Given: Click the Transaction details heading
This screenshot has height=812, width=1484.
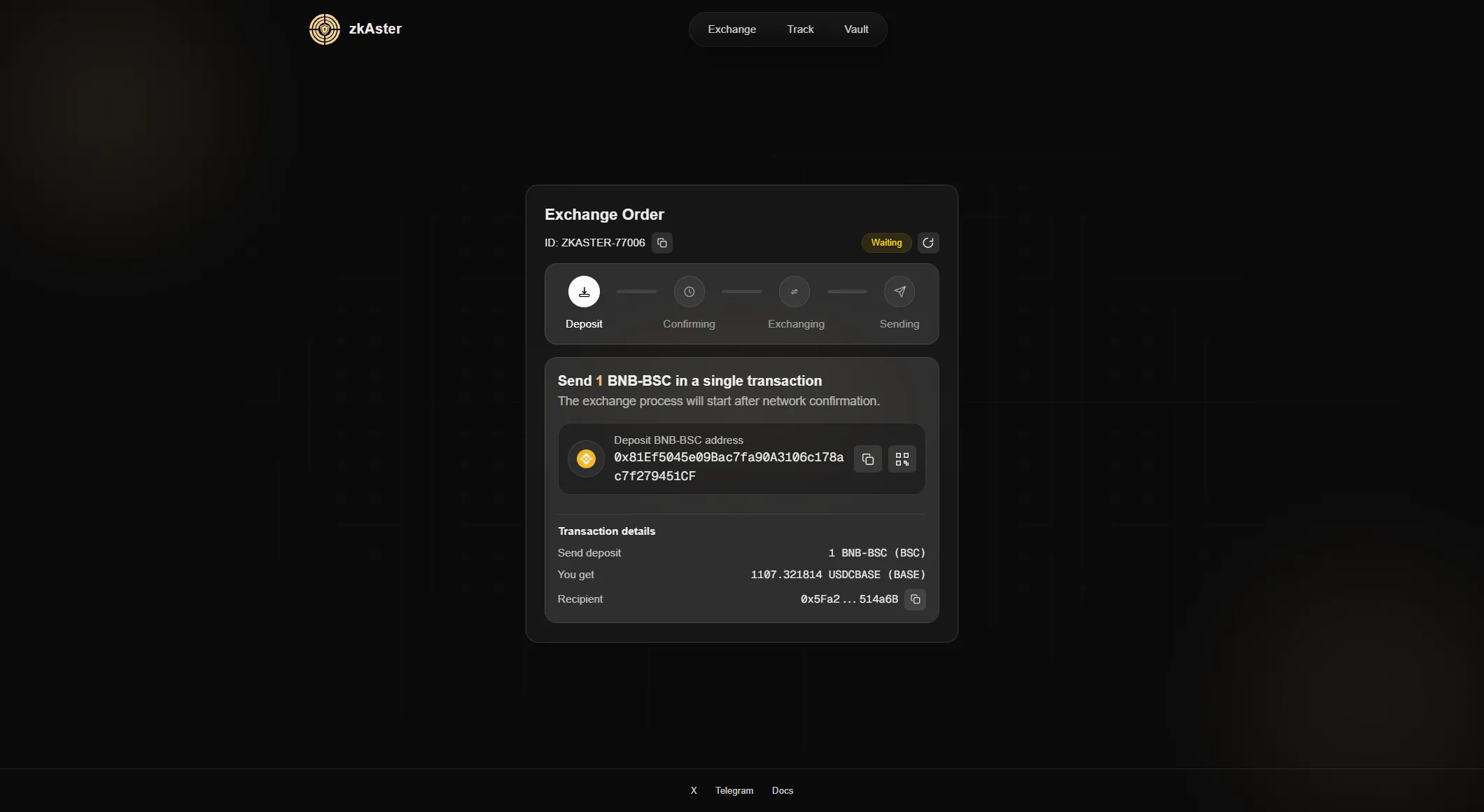Looking at the screenshot, I should pyautogui.click(x=606, y=531).
